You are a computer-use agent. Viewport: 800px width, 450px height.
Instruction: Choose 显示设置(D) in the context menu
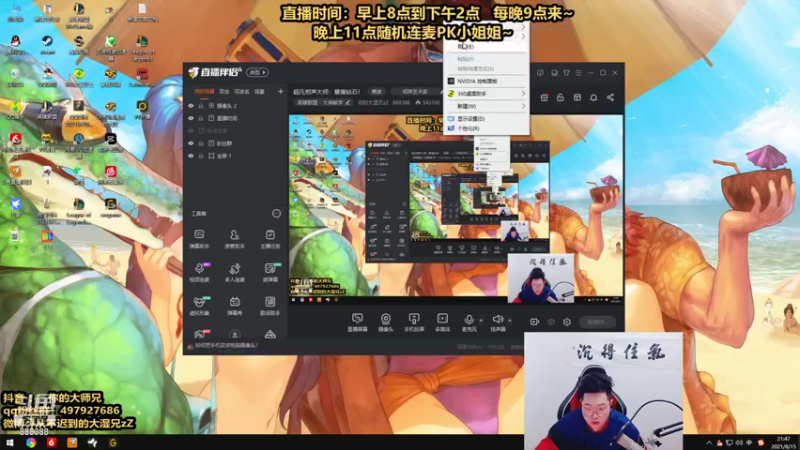tap(487, 118)
